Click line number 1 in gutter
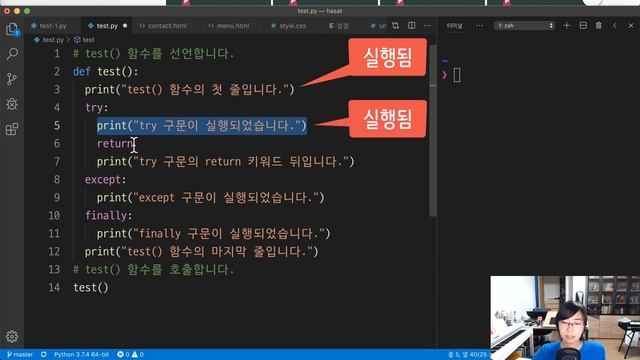Image resolution: width=640 pixels, height=360 pixels. (57, 53)
